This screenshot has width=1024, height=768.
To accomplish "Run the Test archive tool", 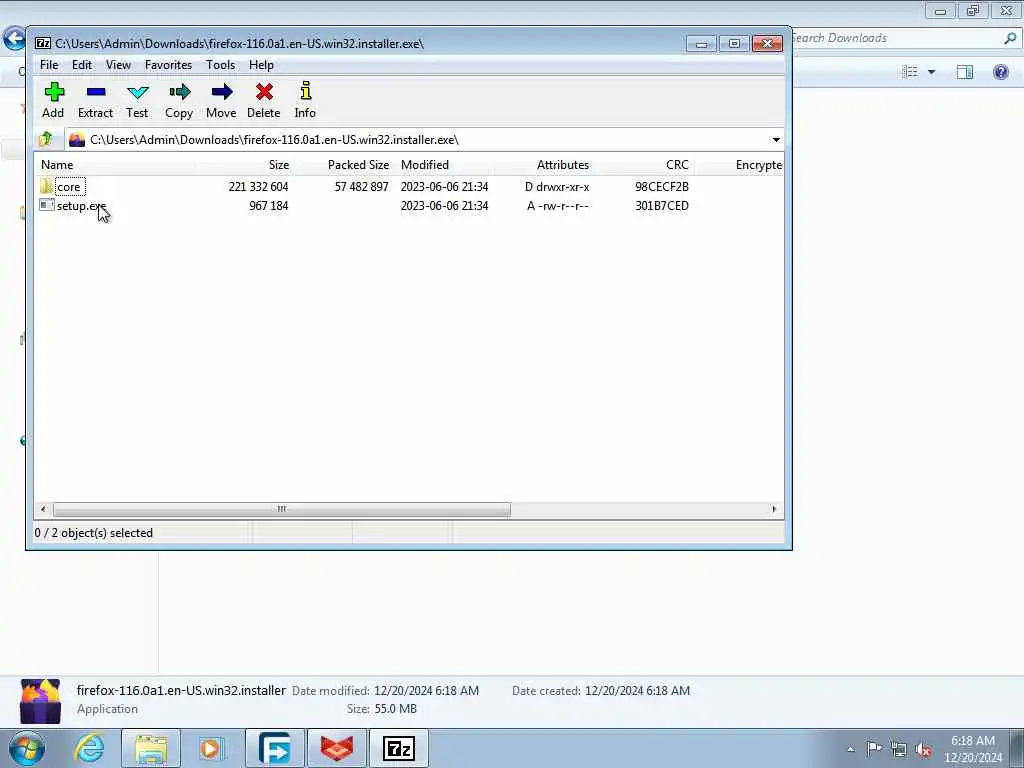I will 137,91.
